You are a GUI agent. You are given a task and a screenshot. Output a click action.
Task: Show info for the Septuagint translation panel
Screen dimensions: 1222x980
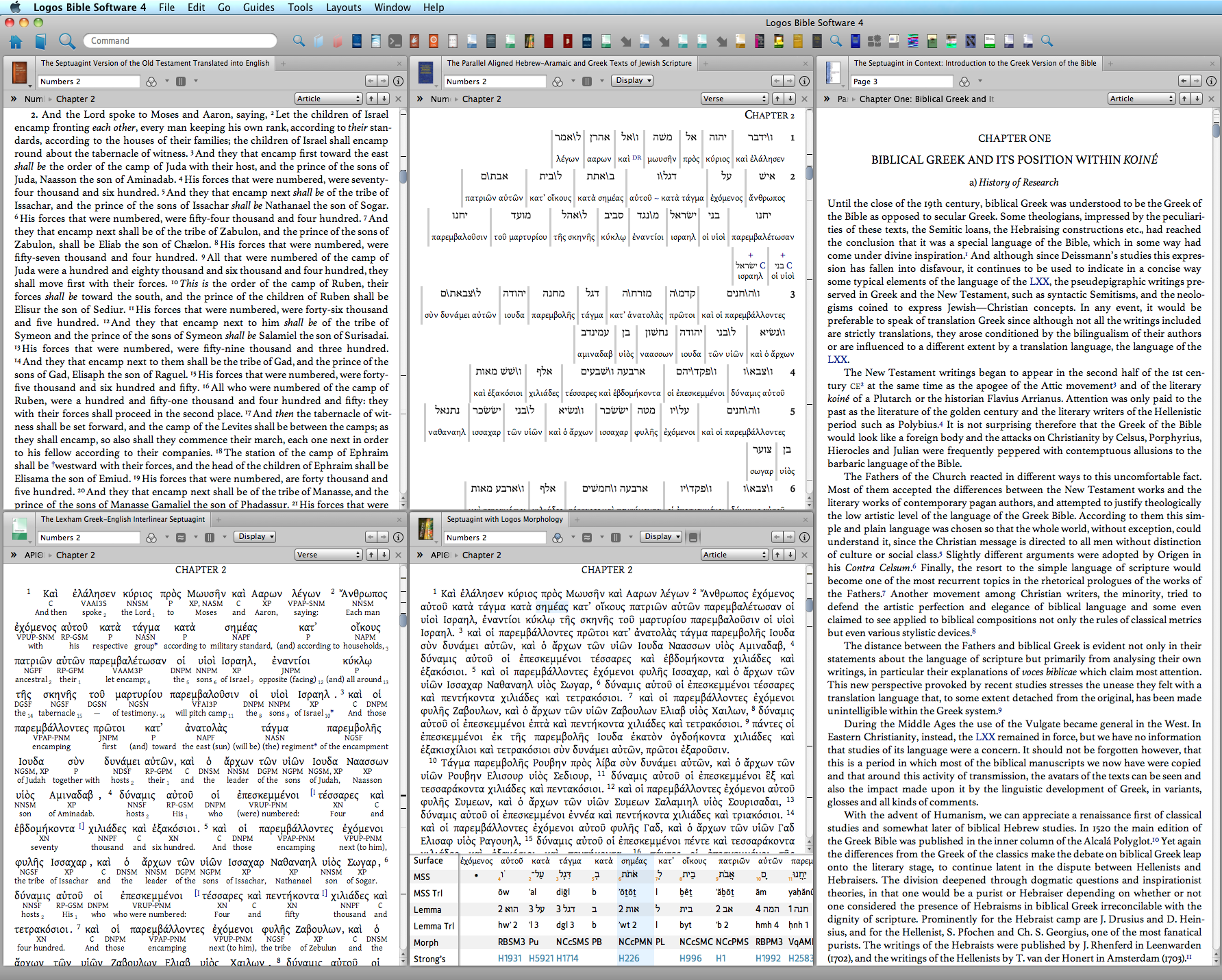click(398, 81)
